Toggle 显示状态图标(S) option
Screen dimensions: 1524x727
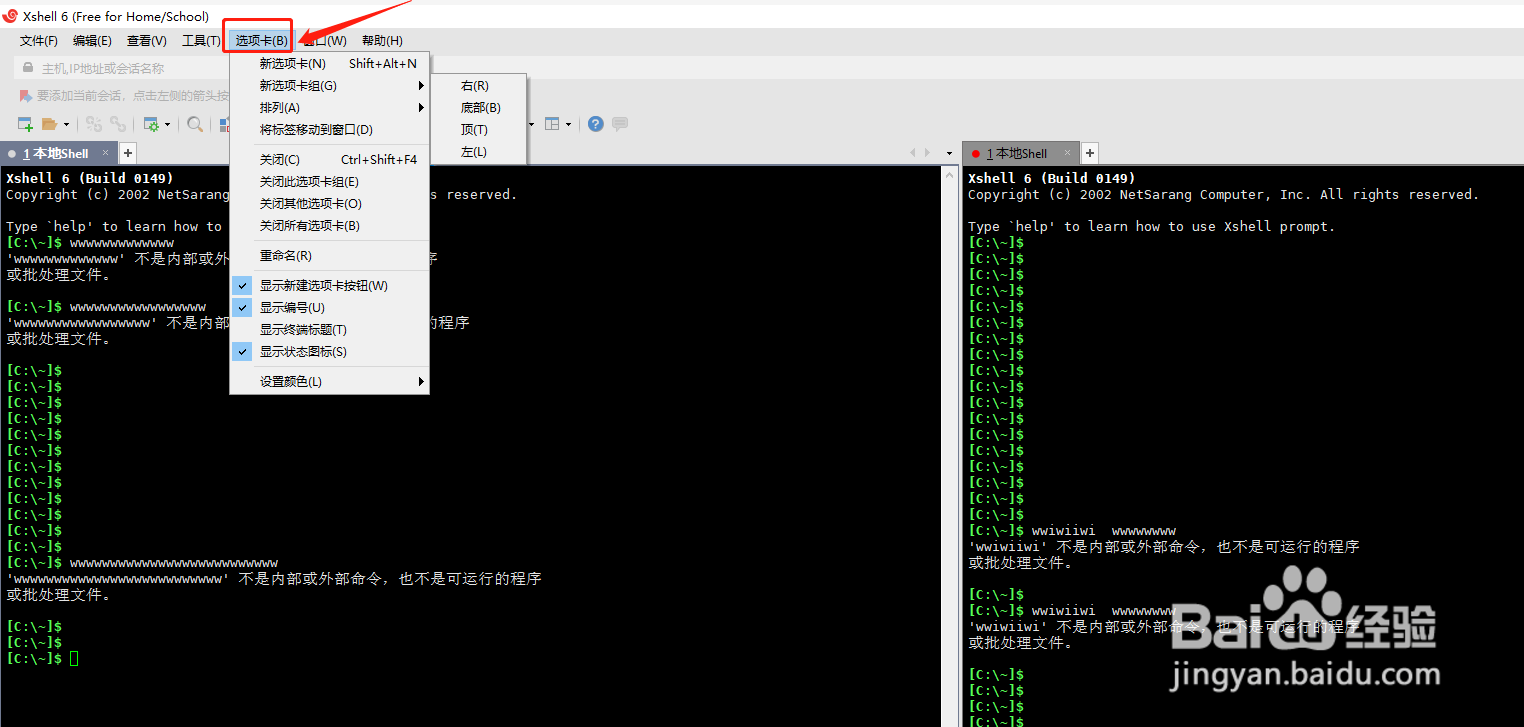(x=330, y=351)
